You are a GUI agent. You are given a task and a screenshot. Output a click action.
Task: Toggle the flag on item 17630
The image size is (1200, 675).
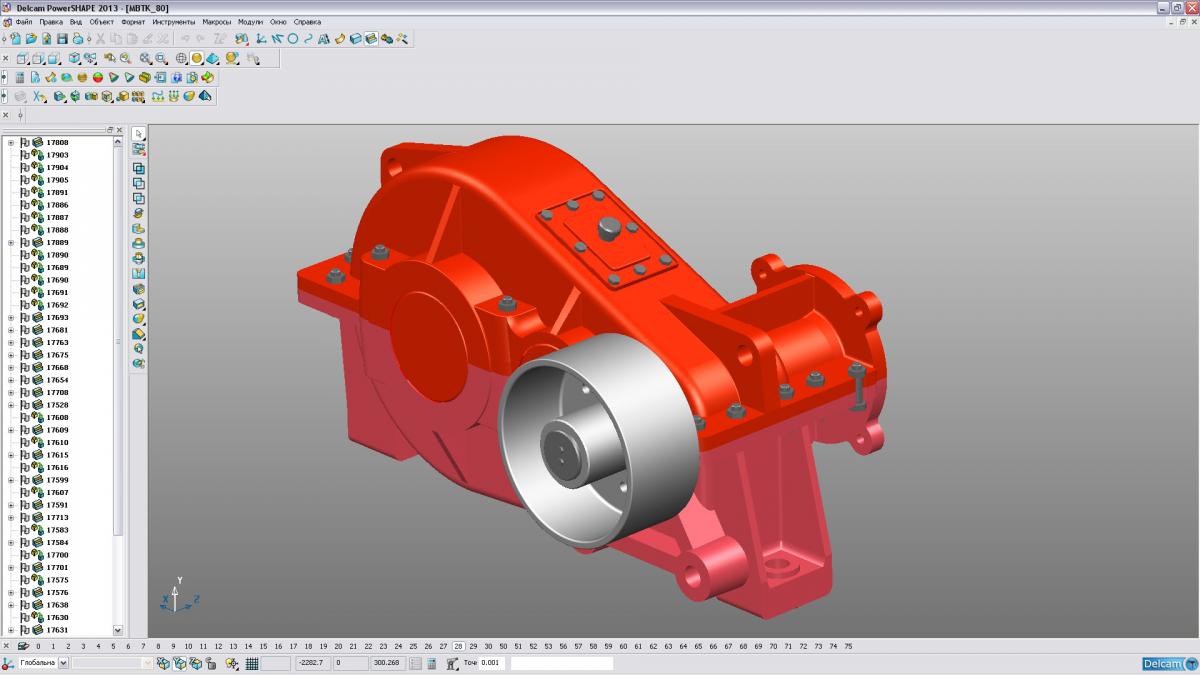point(24,617)
